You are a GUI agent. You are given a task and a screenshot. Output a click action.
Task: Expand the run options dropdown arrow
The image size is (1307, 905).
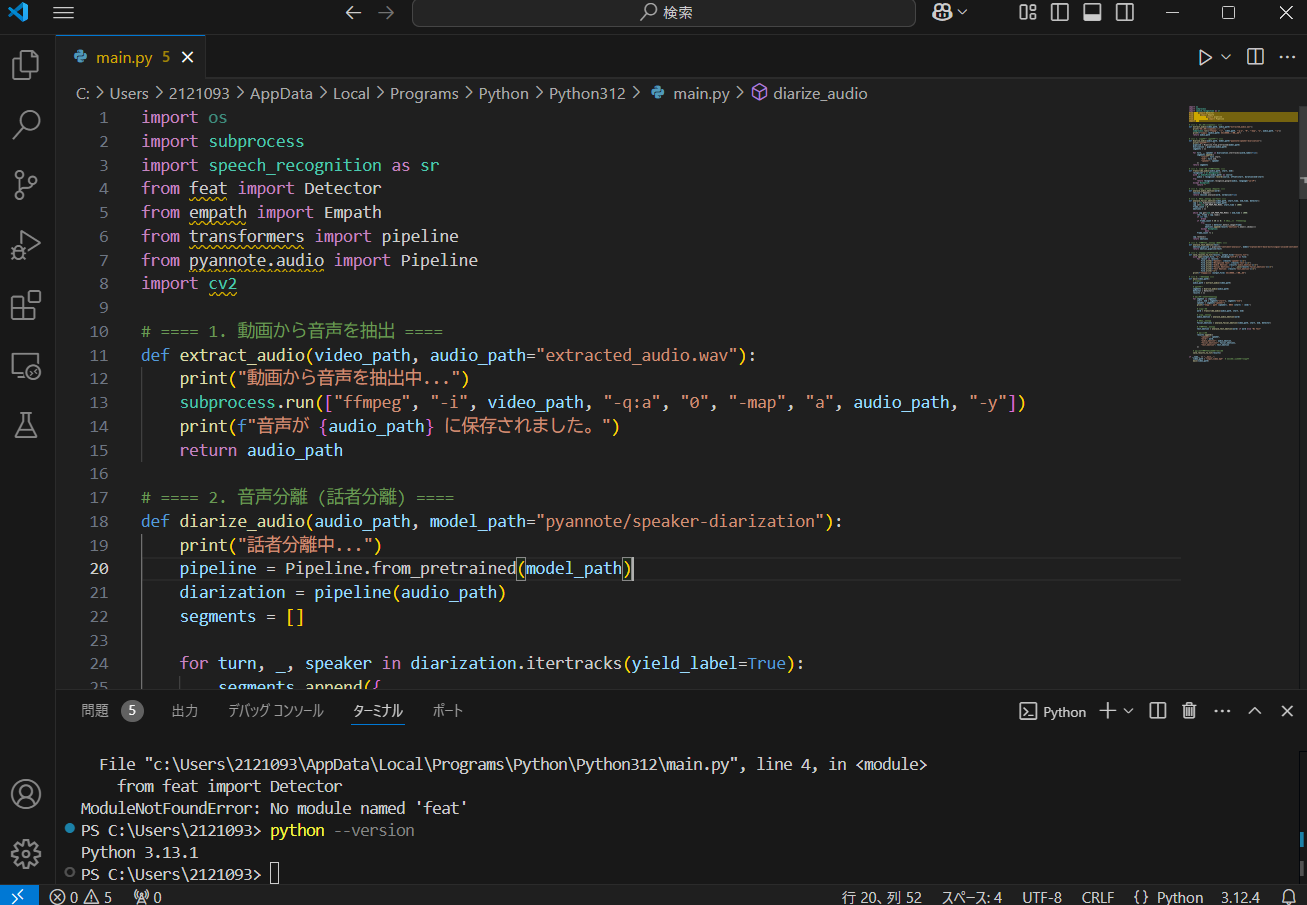click(x=1225, y=57)
